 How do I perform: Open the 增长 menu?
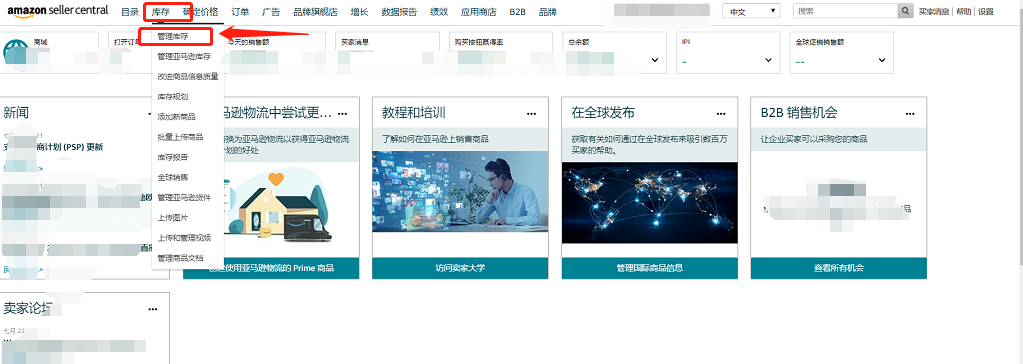(359, 12)
